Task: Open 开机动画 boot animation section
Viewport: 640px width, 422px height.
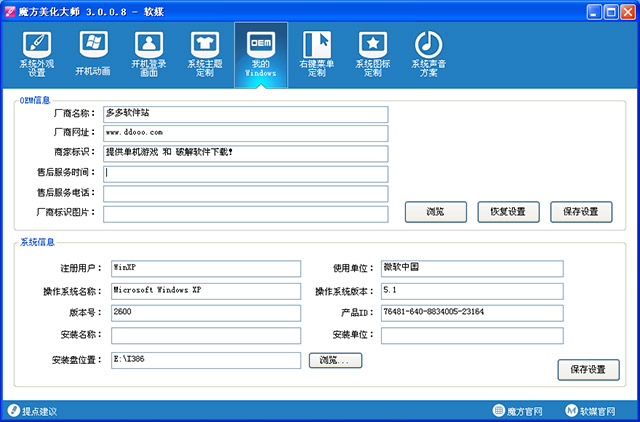Action: (93, 54)
